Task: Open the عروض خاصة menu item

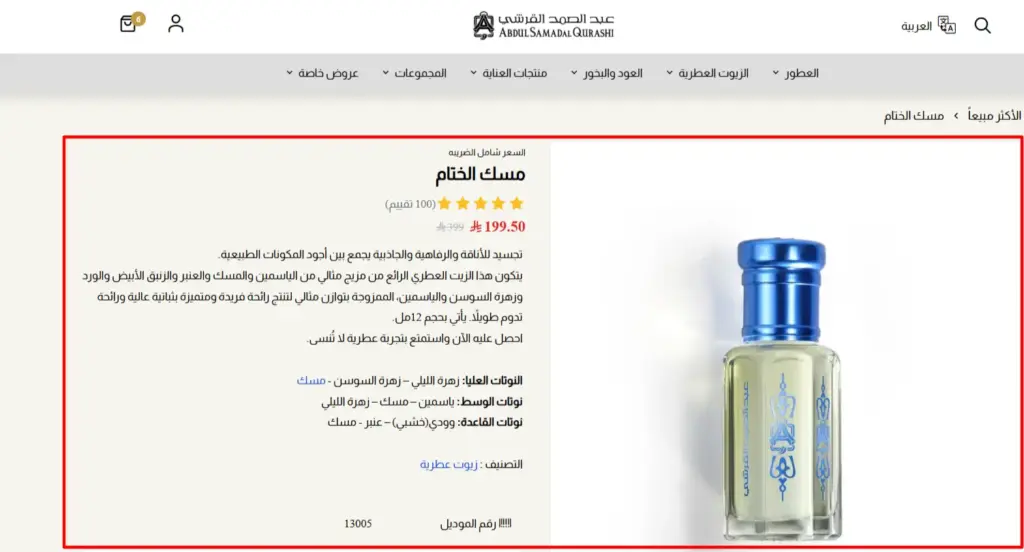Action: click(323, 73)
